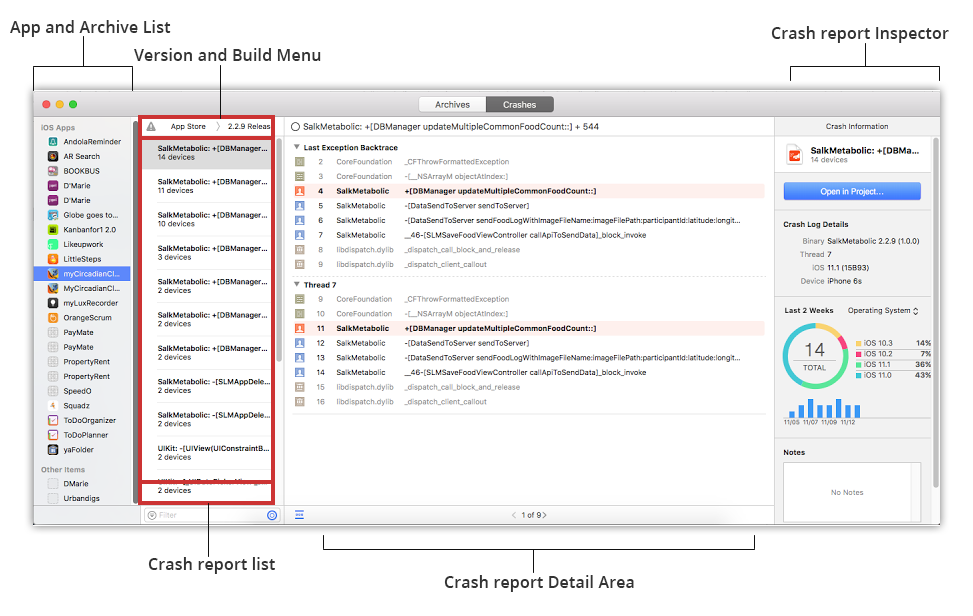Image resolution: width=973 pixels, height=616 pixels.
Task: Select the crash report with 3 devices
Action: [x=207, y=253]
